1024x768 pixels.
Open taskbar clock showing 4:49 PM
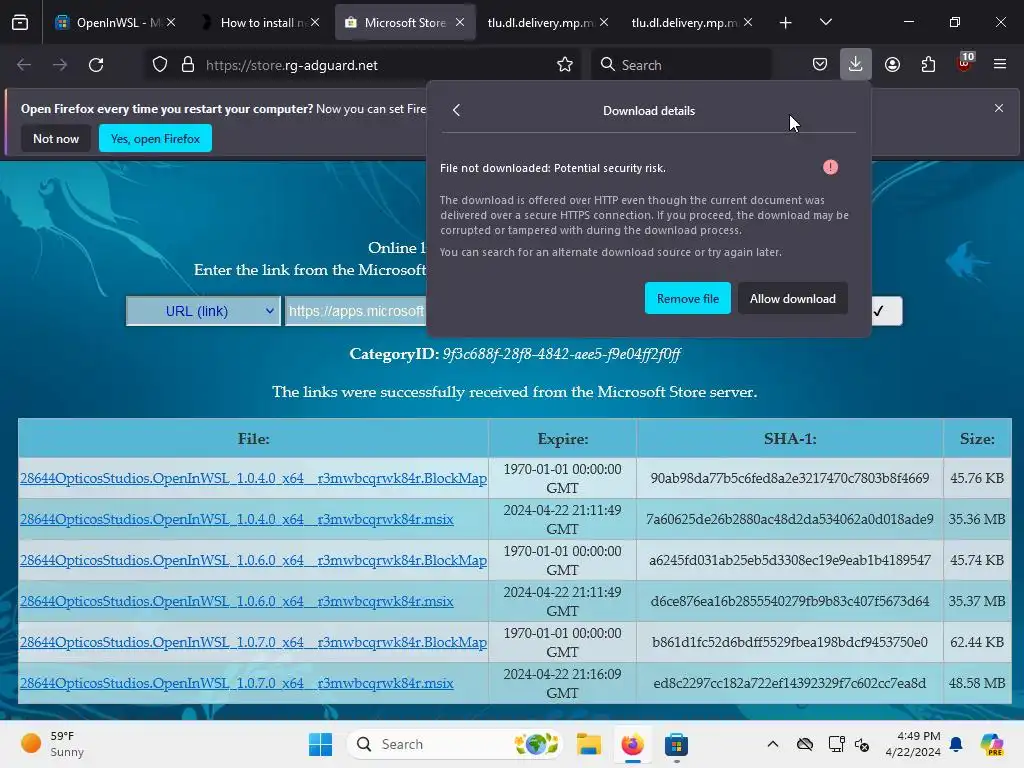(913, 744)
